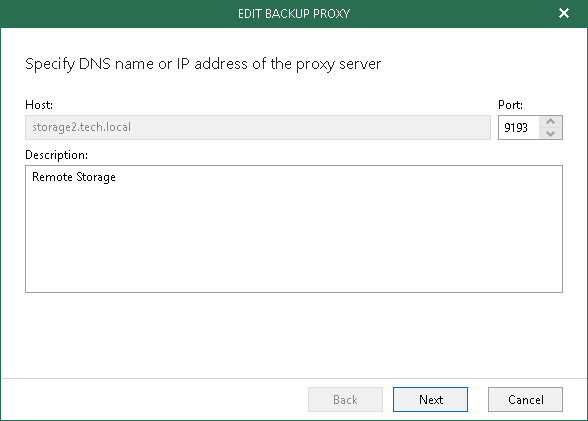Cancel editing the backup proxy
Image resolution: width=588 pixels, height=421 pixels.
(525, 400)
